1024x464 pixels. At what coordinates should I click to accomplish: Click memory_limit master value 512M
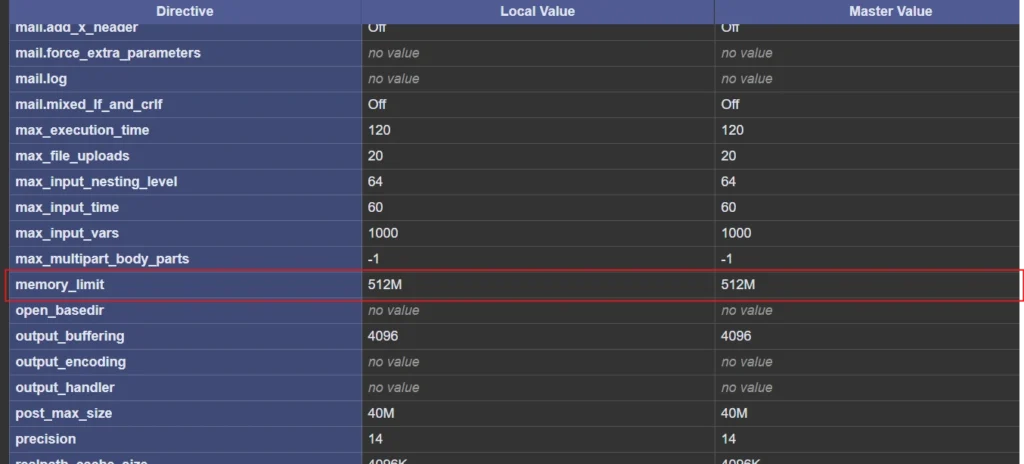738,285
